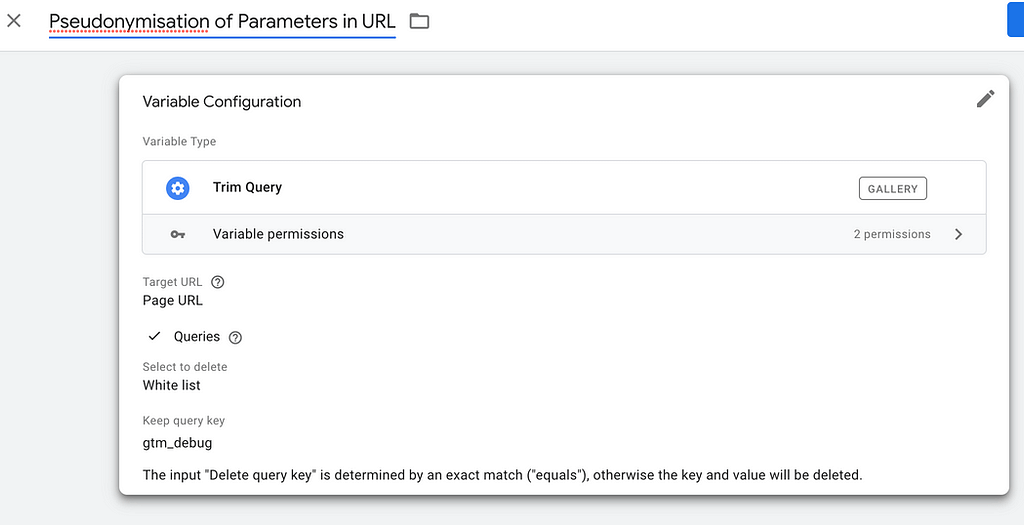Click the Queries label text
The image size is (1024, 525).
pos(197,337)
